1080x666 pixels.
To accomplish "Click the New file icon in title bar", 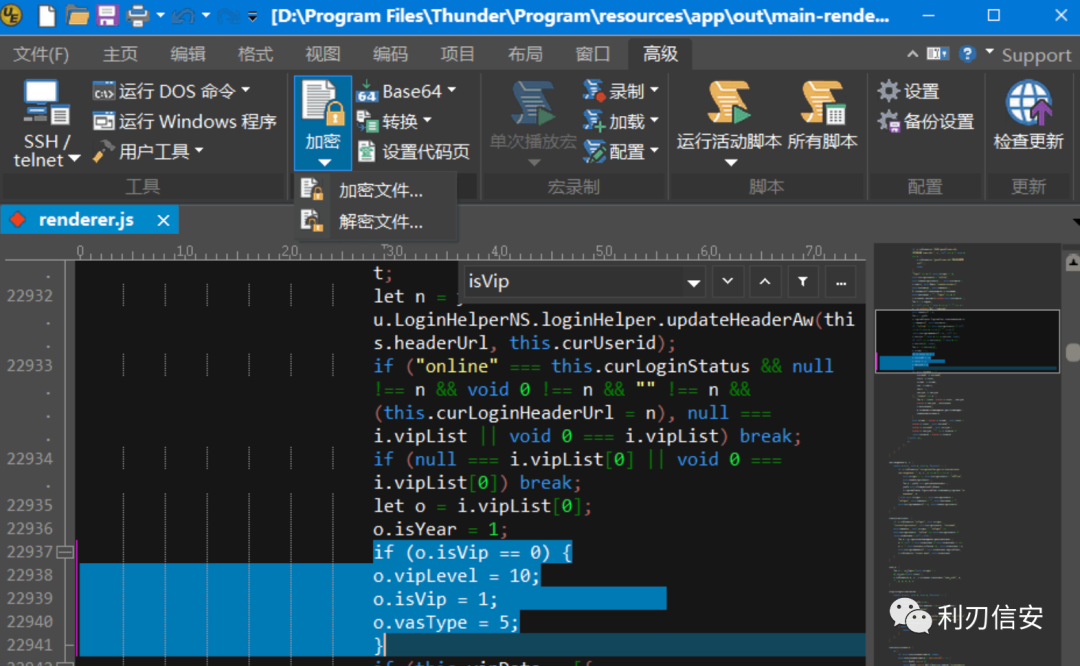I will click(46, 15).
